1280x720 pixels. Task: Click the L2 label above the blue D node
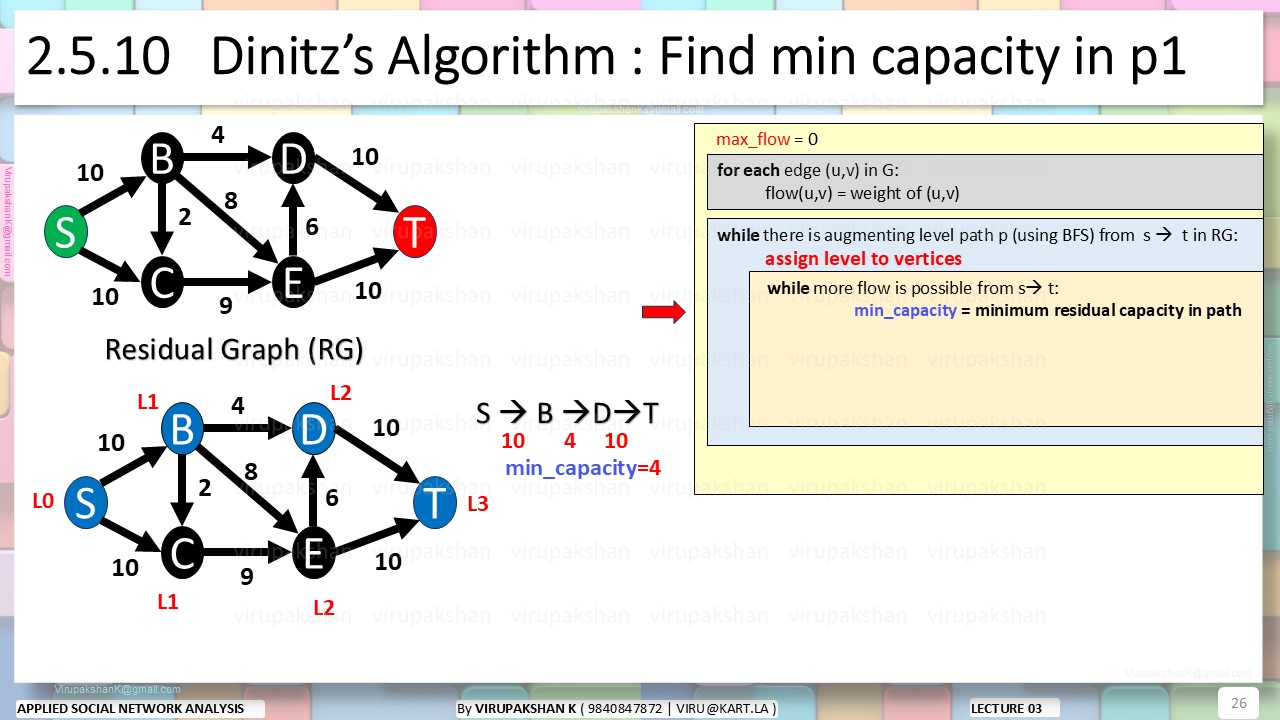click(341, 393)
